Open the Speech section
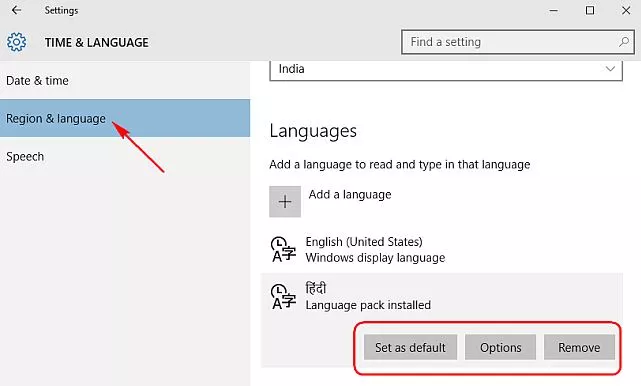Screen dimensions: 641x386 tap(125, 157)
